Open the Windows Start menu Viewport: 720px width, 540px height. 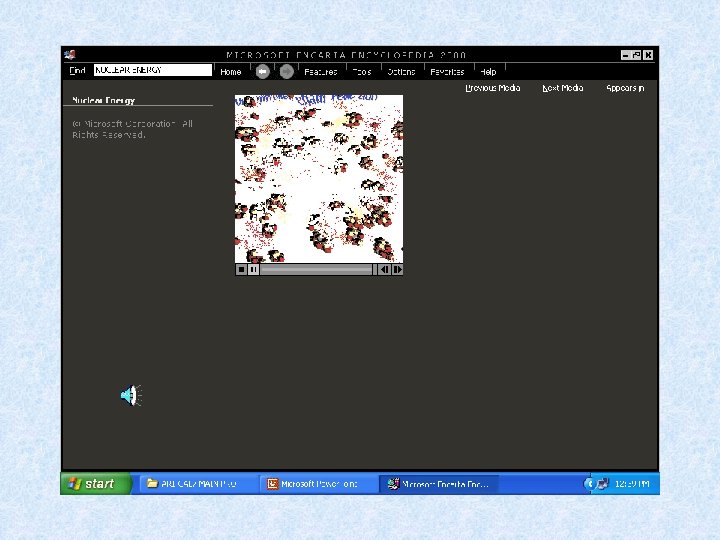(96, 484)
